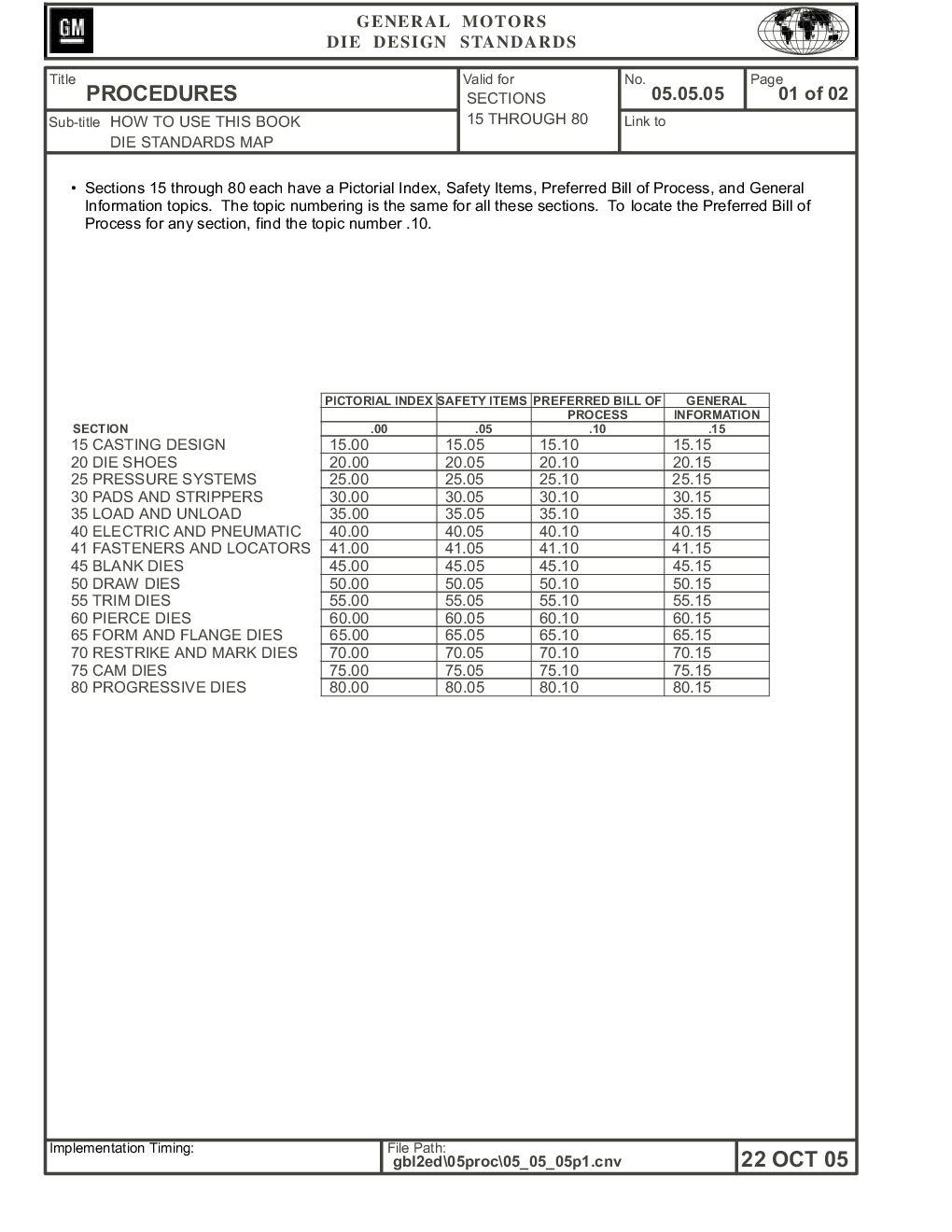Click the world globe logo
This screenshot has height=1232, width=952.
point(803,32)
